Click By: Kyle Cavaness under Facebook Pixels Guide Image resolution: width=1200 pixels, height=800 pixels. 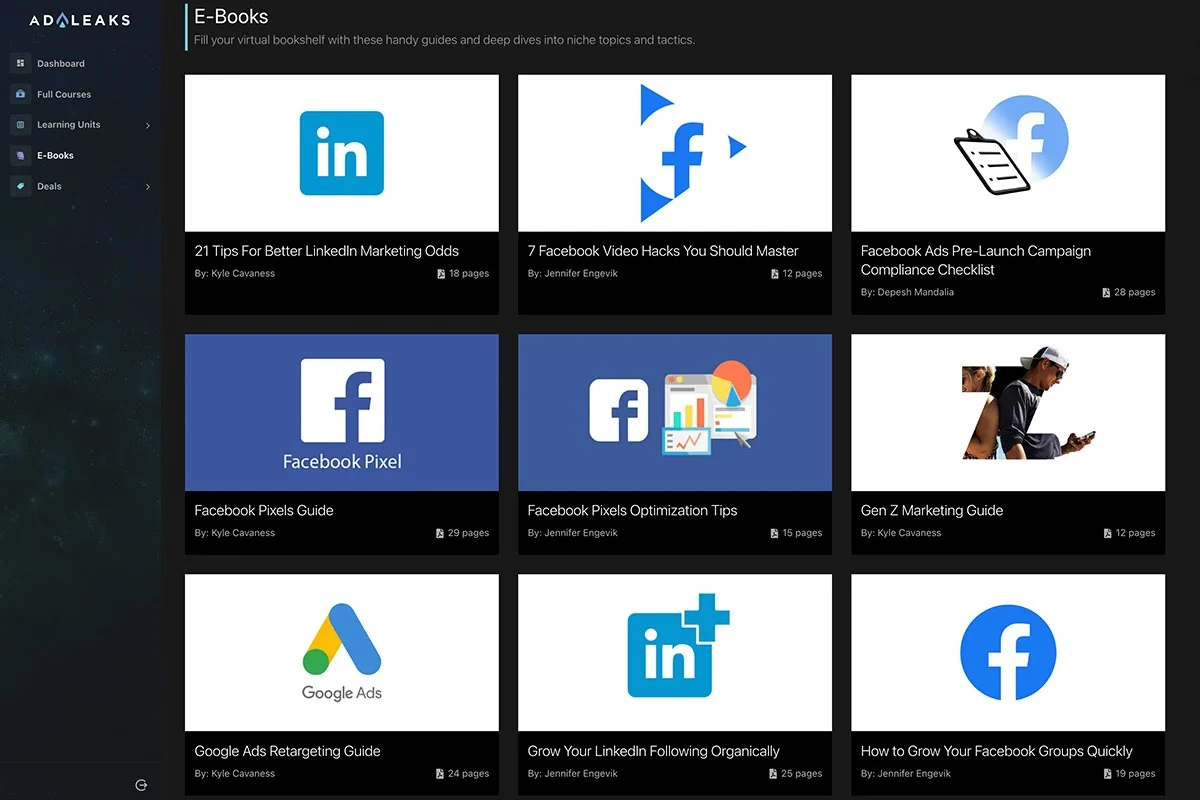(x=234, y=533)
